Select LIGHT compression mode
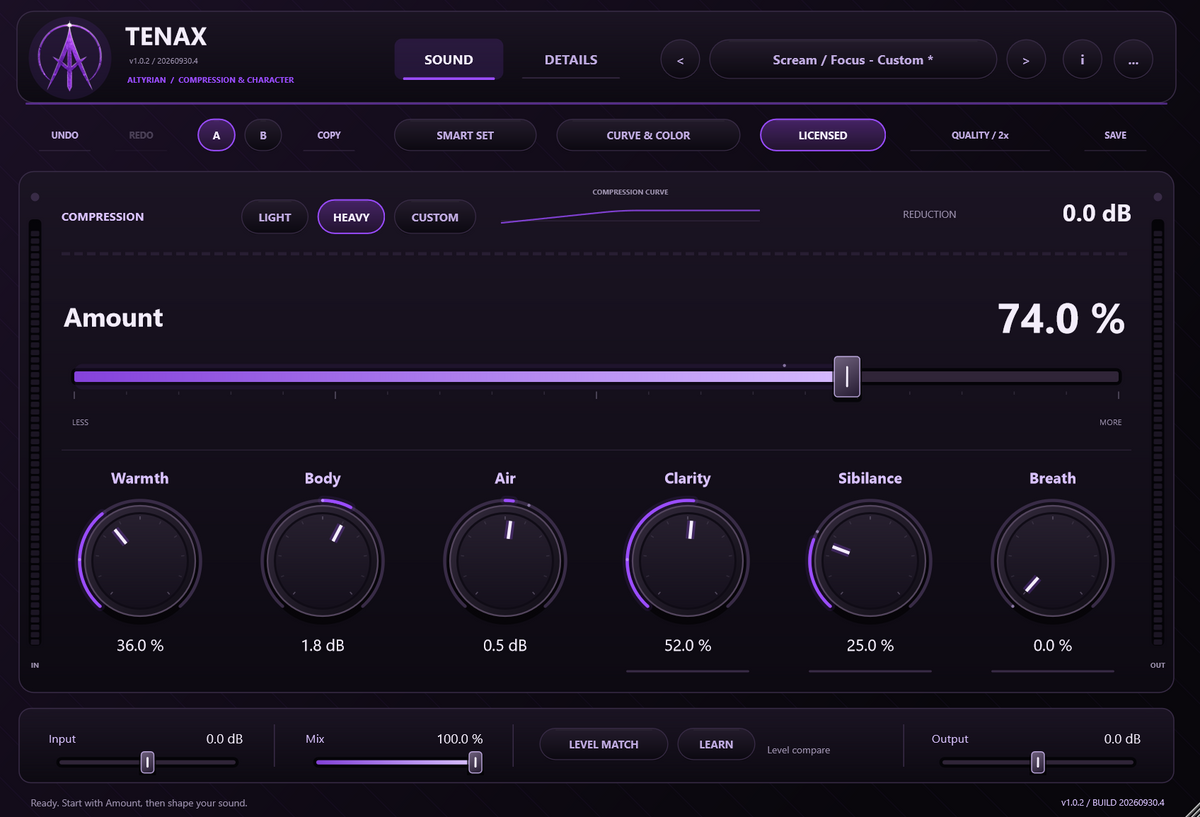 [x=275, y=217]
